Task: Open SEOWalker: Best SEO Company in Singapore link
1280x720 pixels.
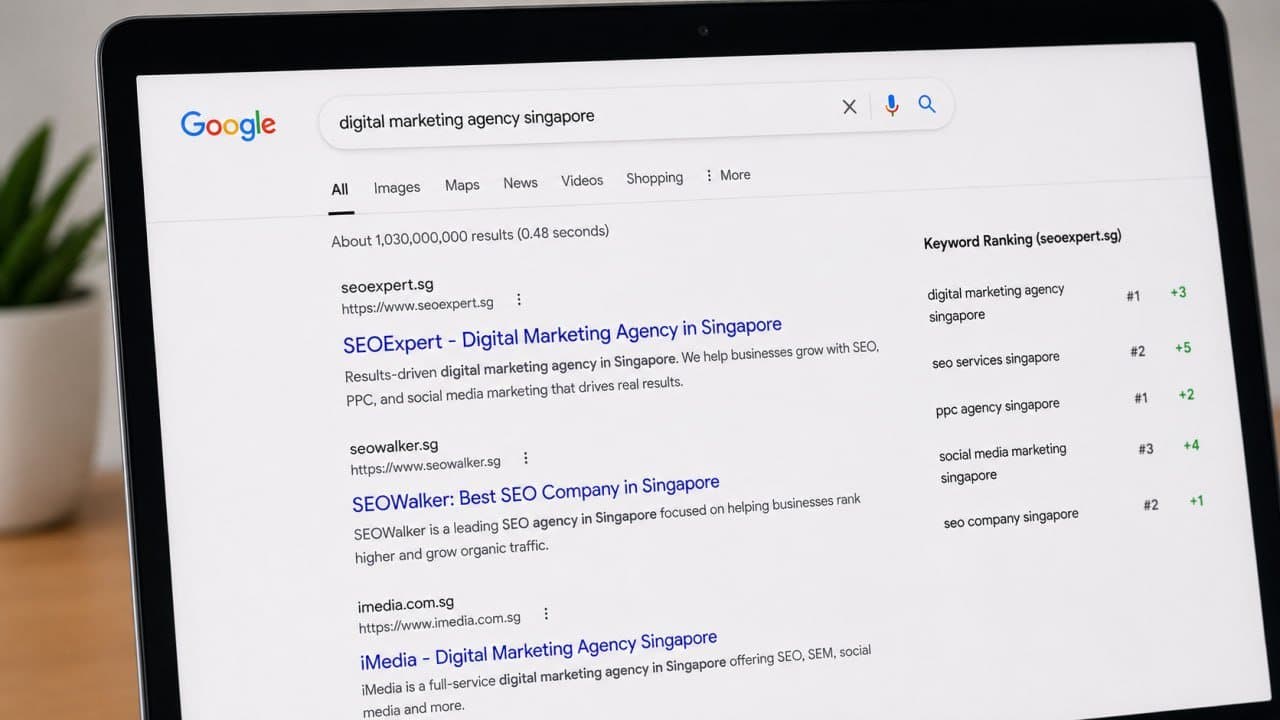Action: click(x=536, y=492)
